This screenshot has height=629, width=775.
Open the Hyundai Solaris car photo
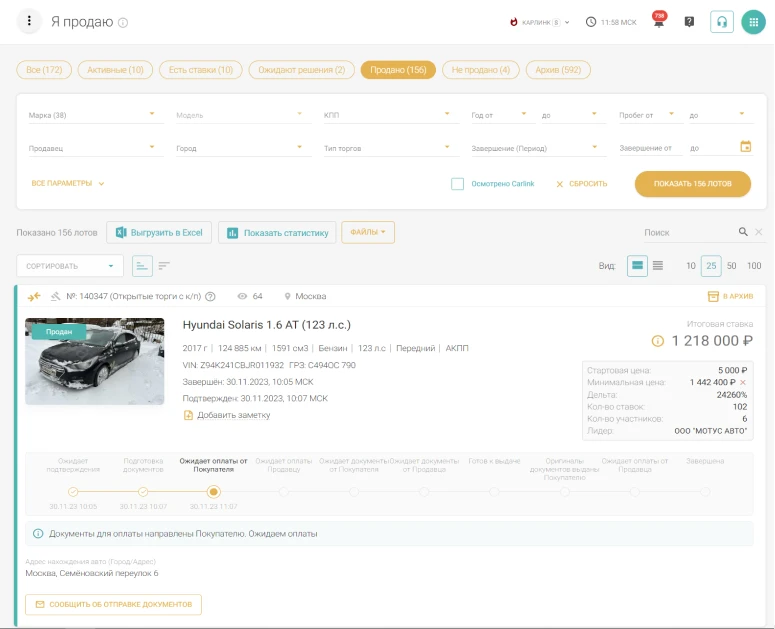pos(95,361)
